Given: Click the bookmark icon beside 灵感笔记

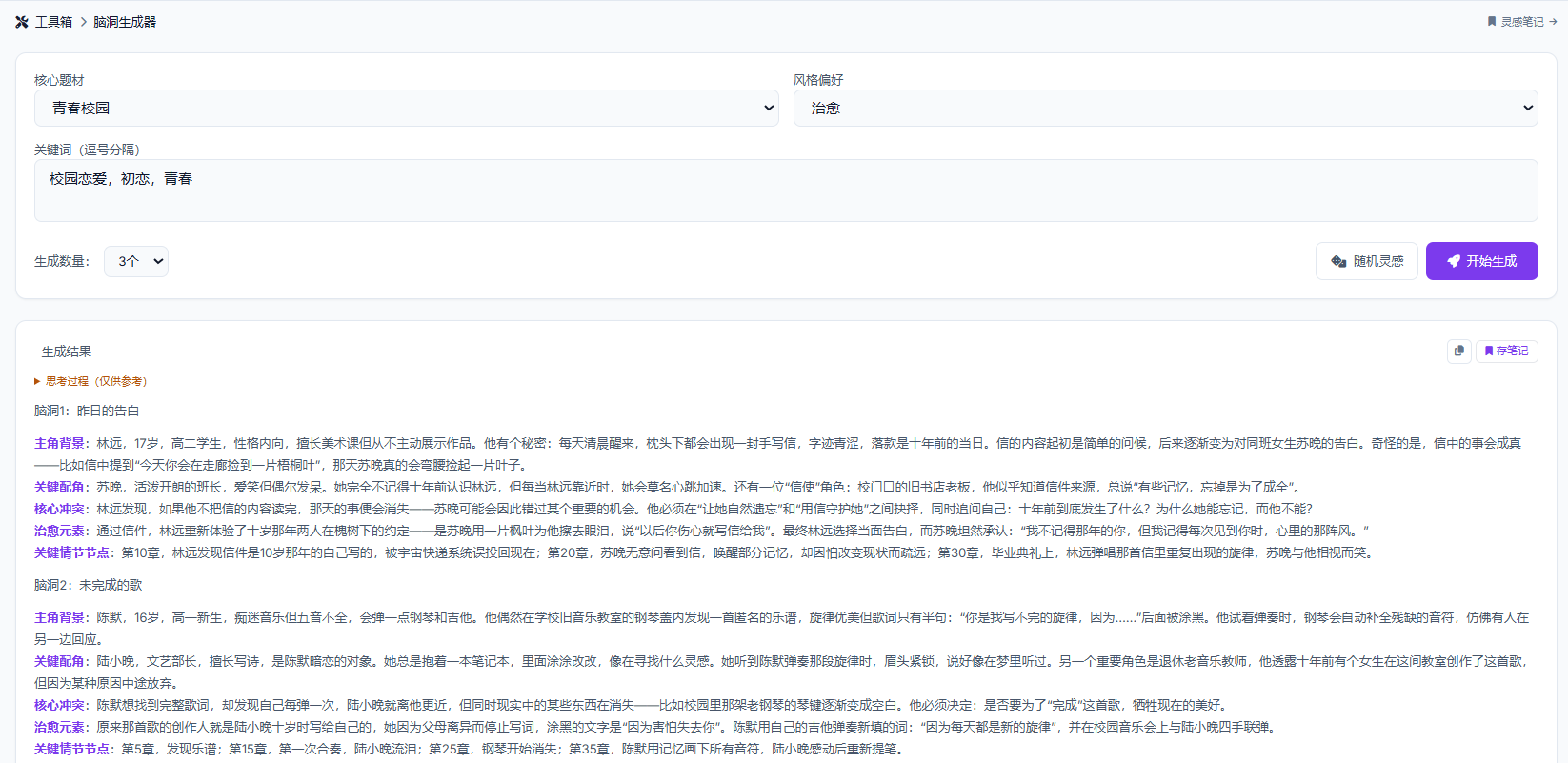Looking at the screenshot, I should 1492,21.
